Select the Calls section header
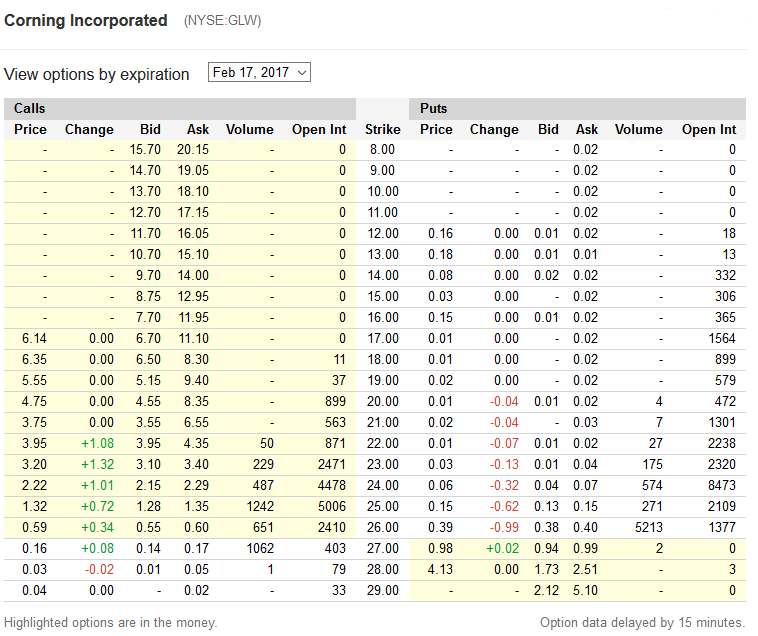Viewport: 758px width, 636px height. pos(29,108)
